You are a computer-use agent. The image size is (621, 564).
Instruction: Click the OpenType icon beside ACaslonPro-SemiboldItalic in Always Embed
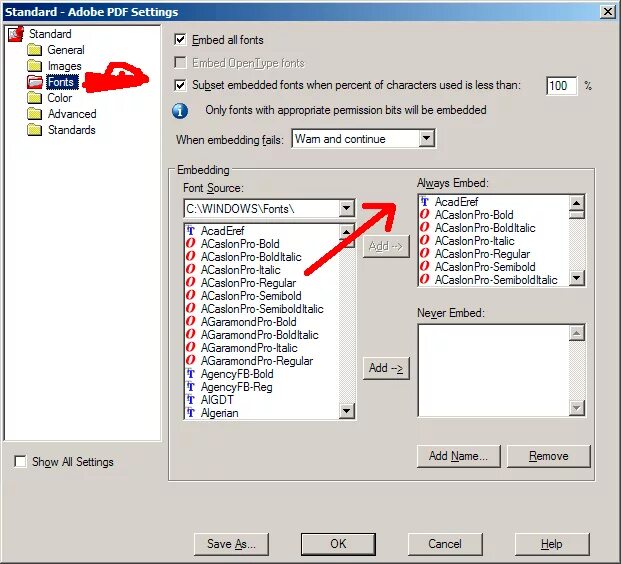coord(425,279)
